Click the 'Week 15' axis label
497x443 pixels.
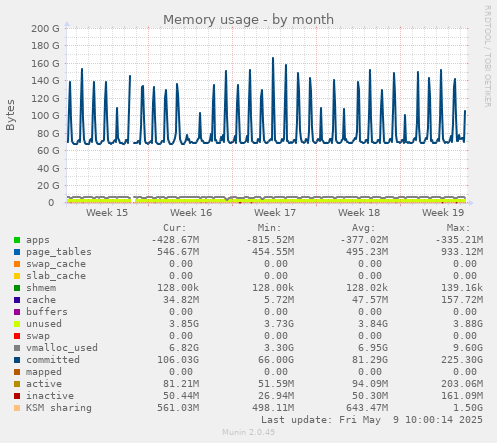(x=107, y=213)
